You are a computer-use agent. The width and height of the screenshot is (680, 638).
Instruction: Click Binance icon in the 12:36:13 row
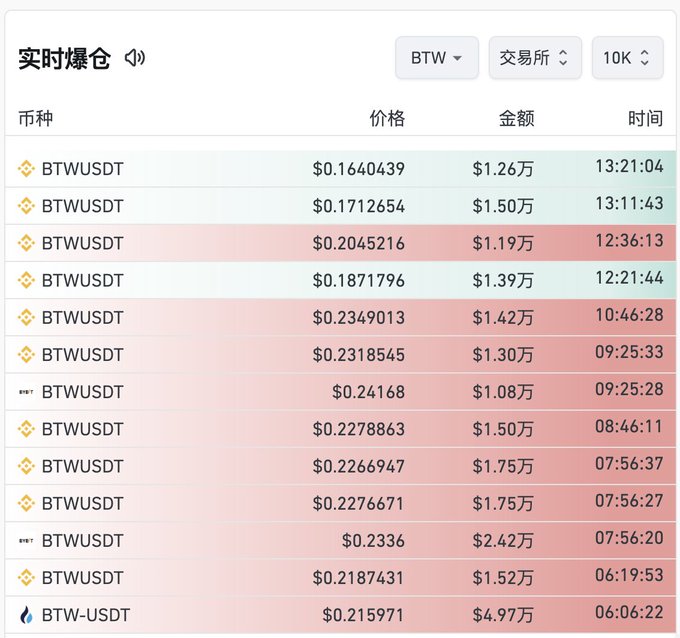(x=26, y=243)
